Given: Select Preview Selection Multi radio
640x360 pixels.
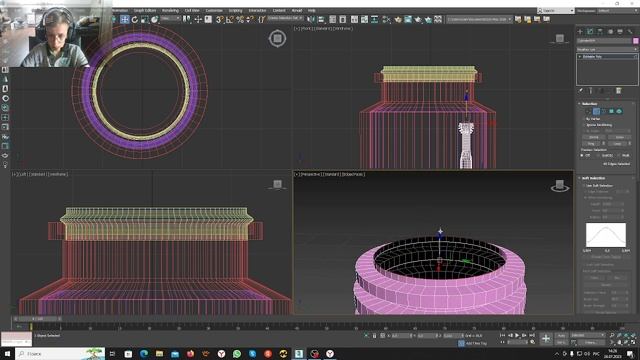Looking at the screenshot, I should click(x=619, y=156).
